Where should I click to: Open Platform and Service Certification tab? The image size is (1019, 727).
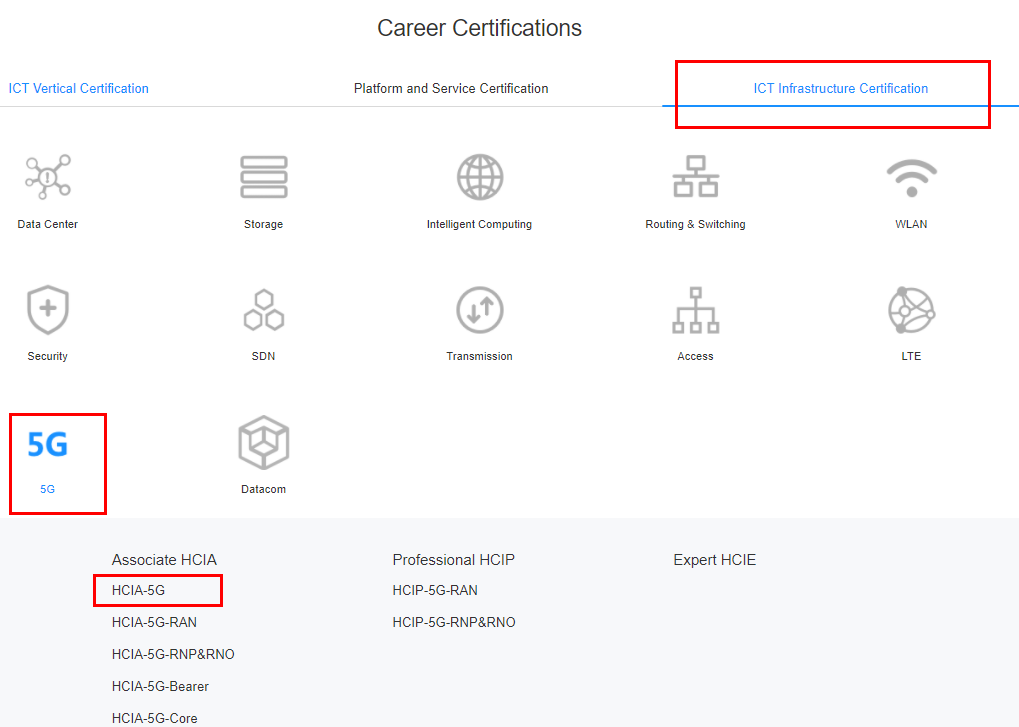451,88
